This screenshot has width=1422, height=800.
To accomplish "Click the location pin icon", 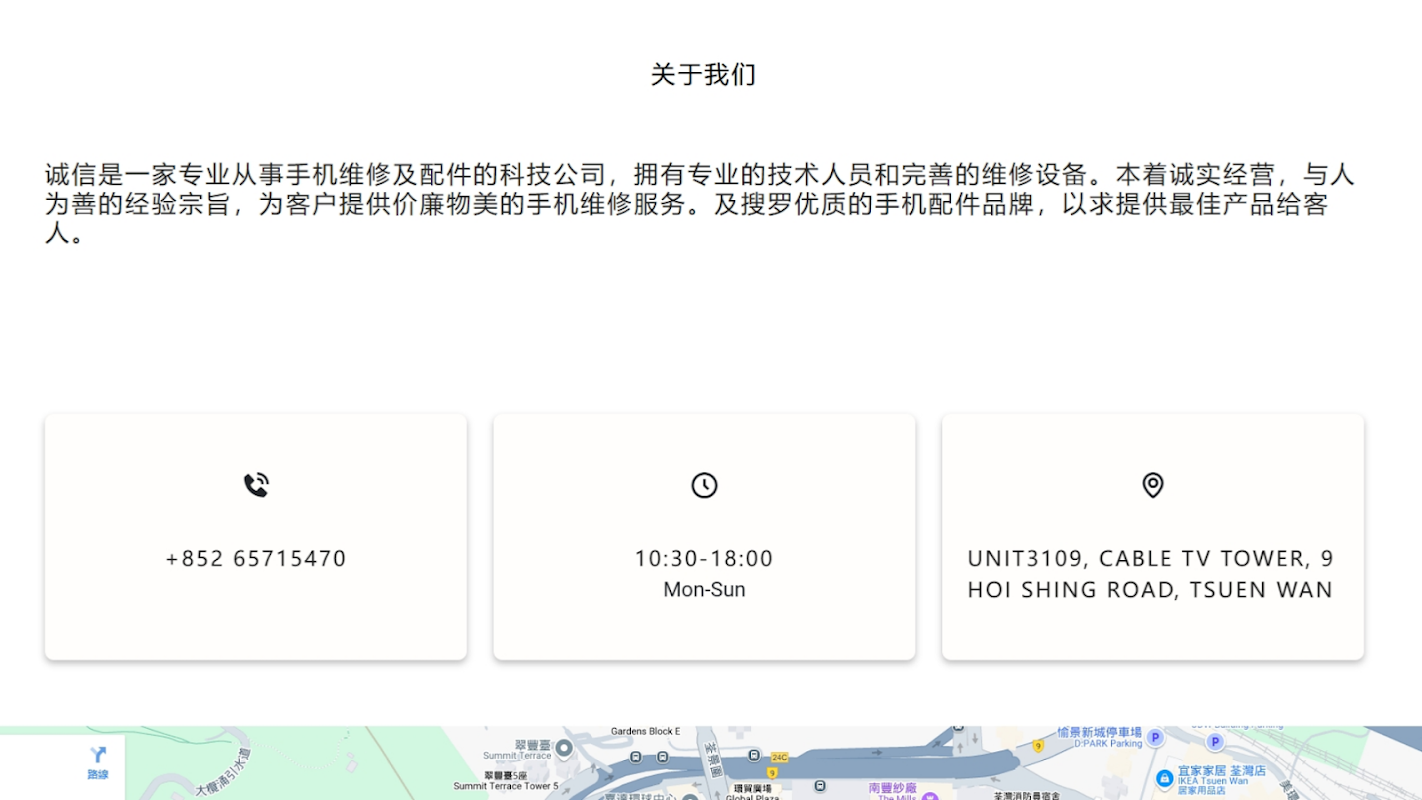I will [x=1153, y=485].
